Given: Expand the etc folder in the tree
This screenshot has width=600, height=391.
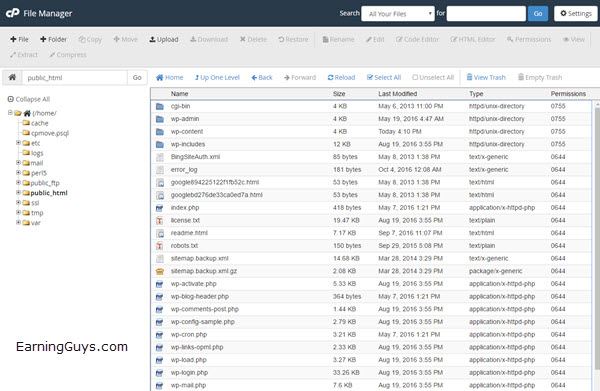Looking at the screenshot, I should tap(18, 143).
